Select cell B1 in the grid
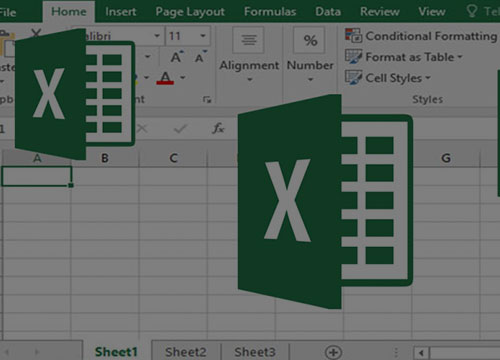The image size is (500, 360). pos(105,176)
